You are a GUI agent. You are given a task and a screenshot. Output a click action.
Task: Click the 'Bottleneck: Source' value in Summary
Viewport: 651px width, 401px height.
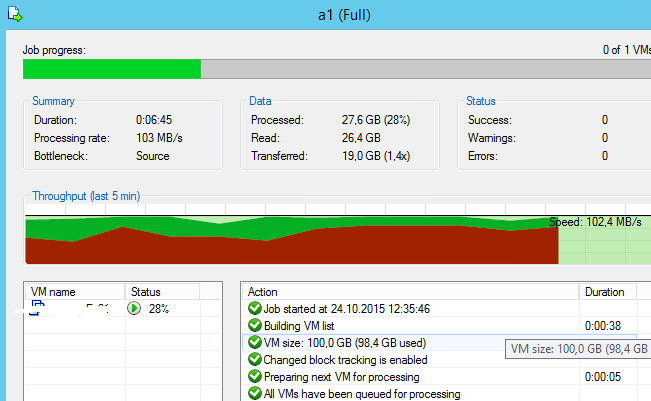coord(152,156)
